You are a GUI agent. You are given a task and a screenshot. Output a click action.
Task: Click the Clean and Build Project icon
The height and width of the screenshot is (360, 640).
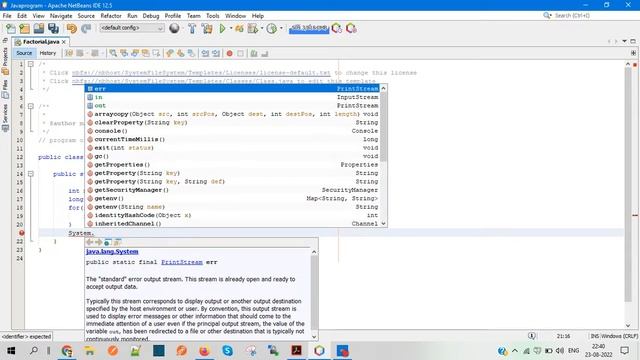coord(207,29)
